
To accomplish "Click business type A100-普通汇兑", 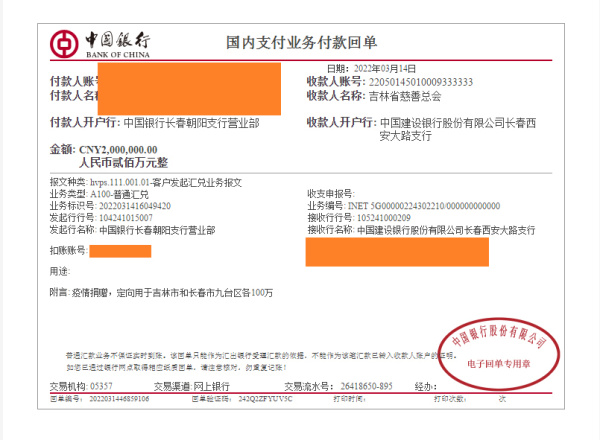I will pyautogui.click(x=119, y=194).
